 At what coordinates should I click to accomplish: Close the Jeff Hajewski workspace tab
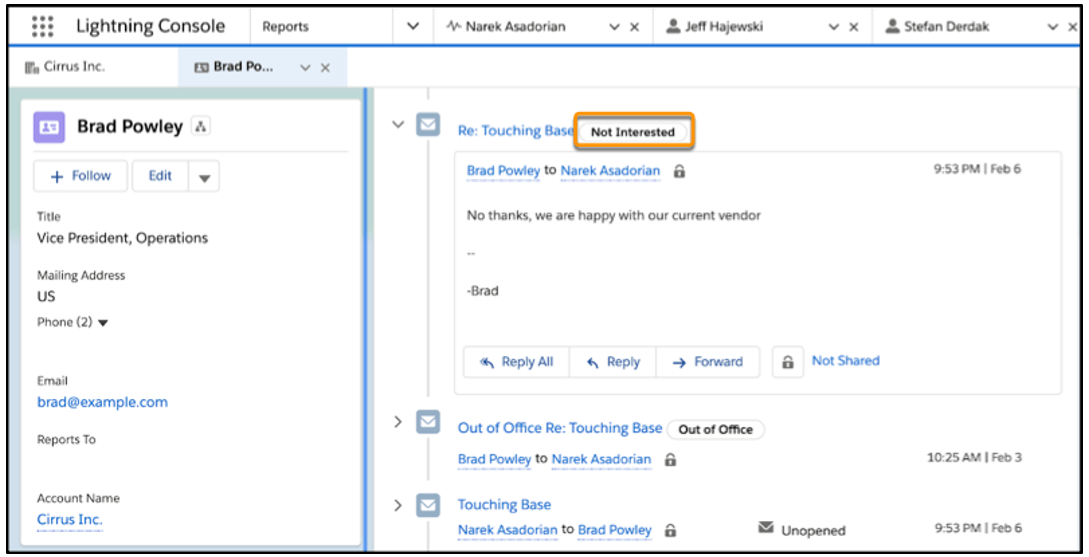854,27
